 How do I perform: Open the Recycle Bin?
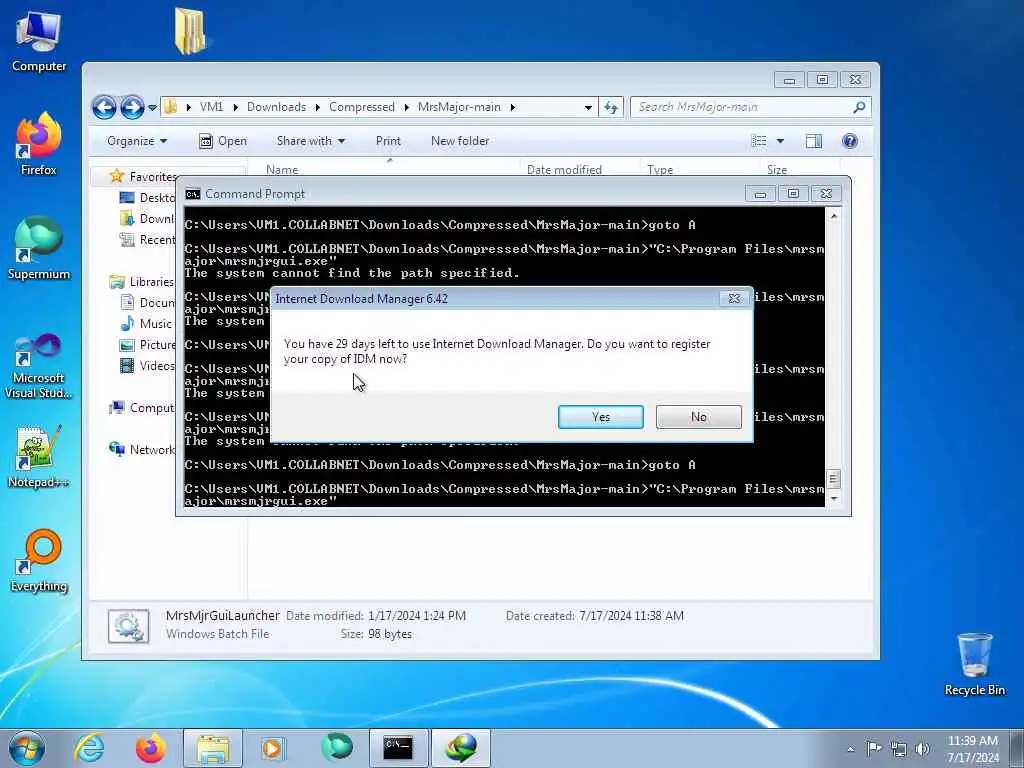974,664
